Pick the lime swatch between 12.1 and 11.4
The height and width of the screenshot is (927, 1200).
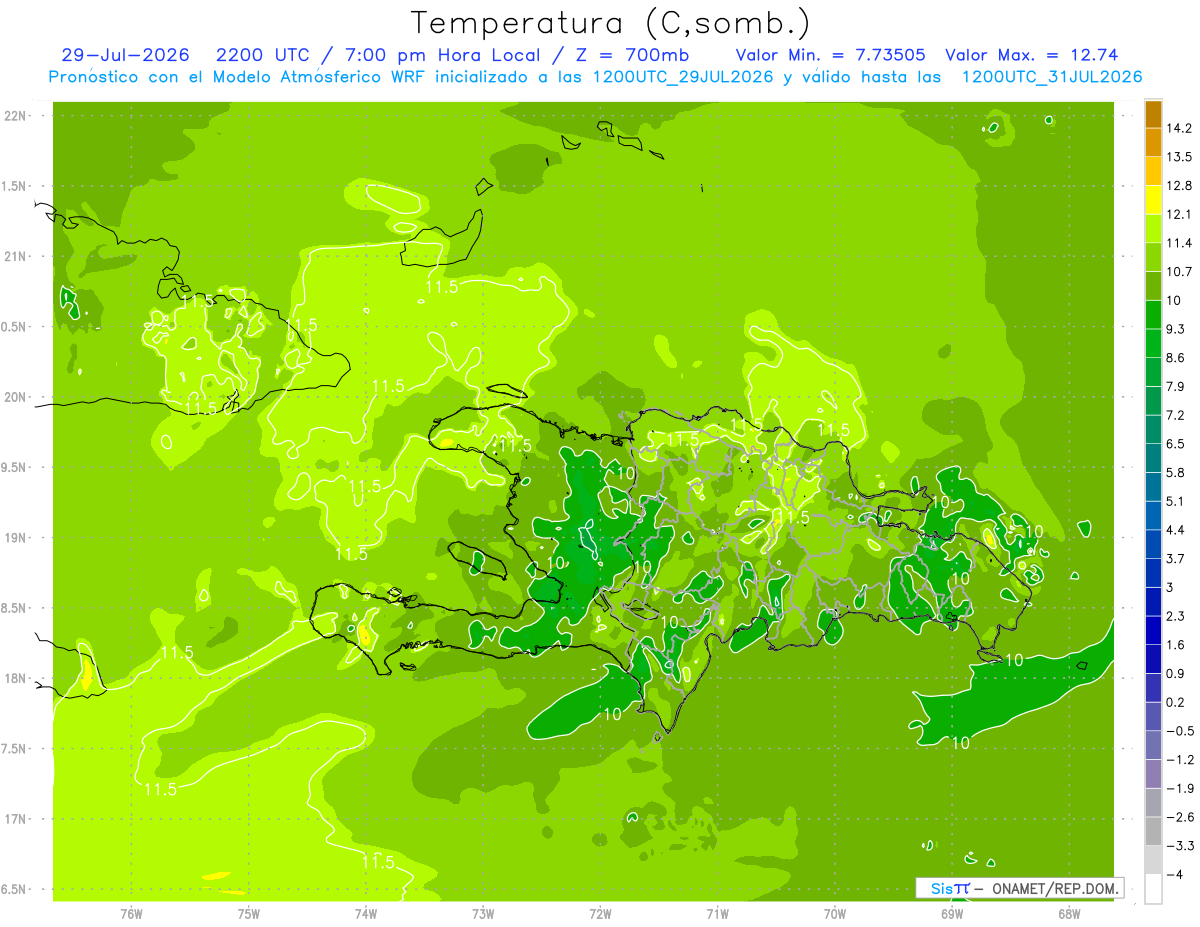1153,229
